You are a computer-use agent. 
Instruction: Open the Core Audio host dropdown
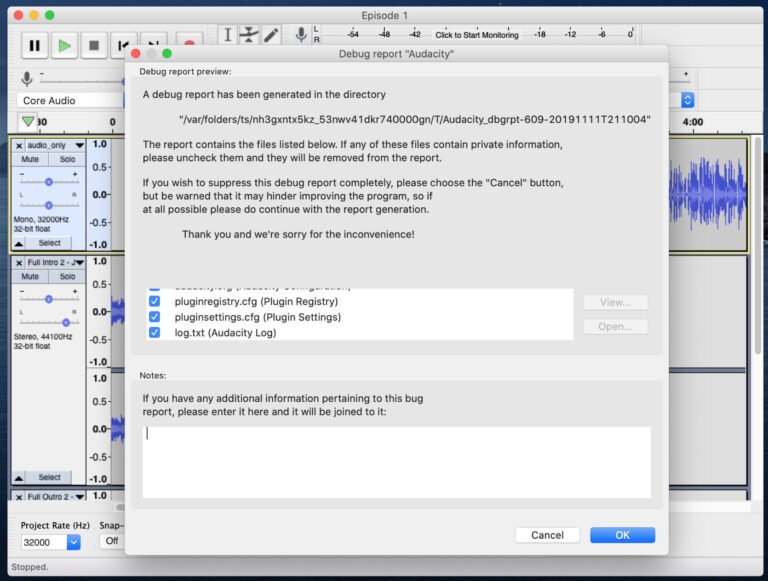(x=71, y=100)
